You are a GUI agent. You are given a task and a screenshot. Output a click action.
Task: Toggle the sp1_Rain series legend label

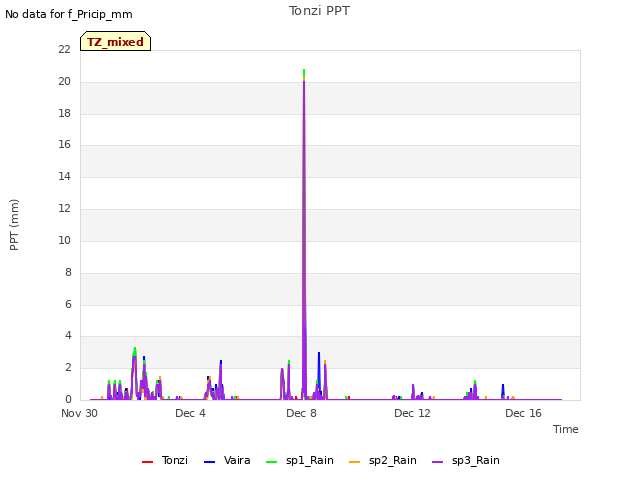point(310,460)
